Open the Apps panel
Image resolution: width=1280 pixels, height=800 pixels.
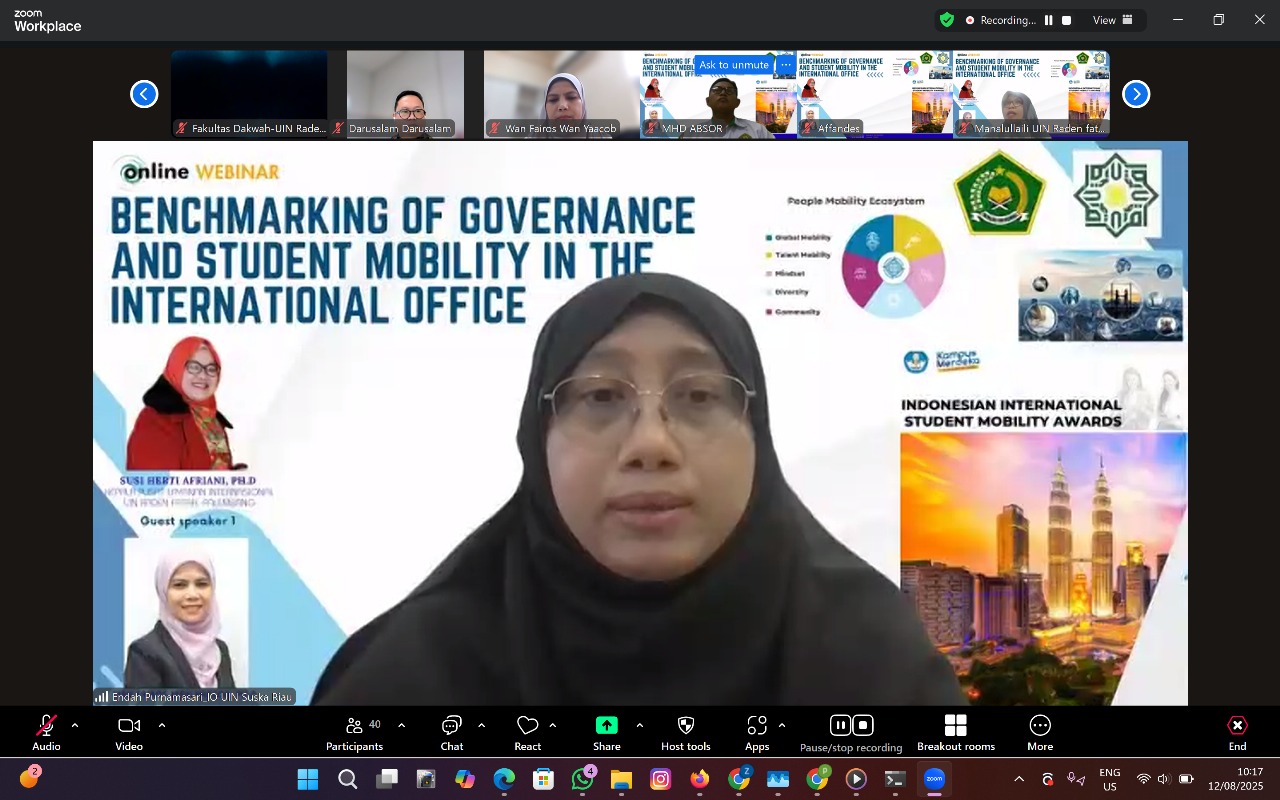[x=757, y=732]
